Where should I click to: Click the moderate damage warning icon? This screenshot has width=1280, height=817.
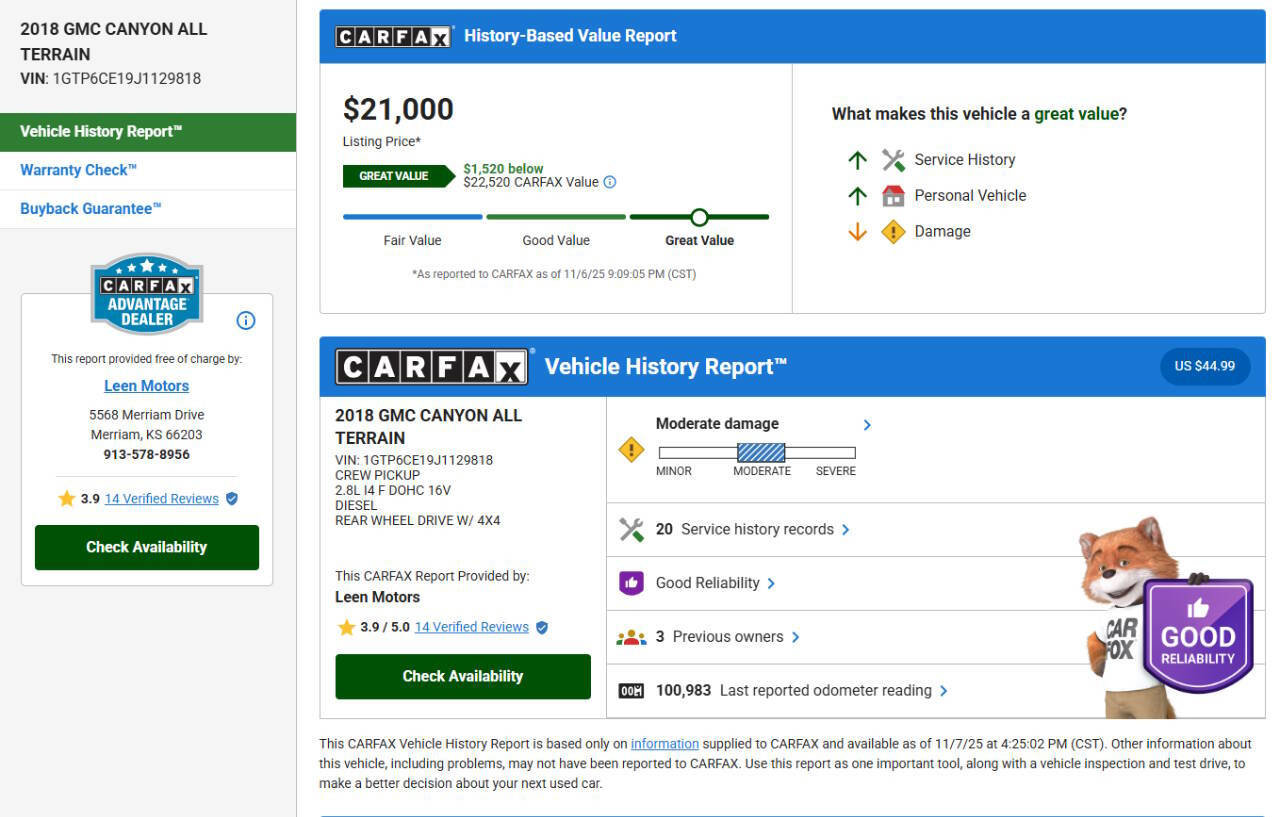(x=631, y=450)
